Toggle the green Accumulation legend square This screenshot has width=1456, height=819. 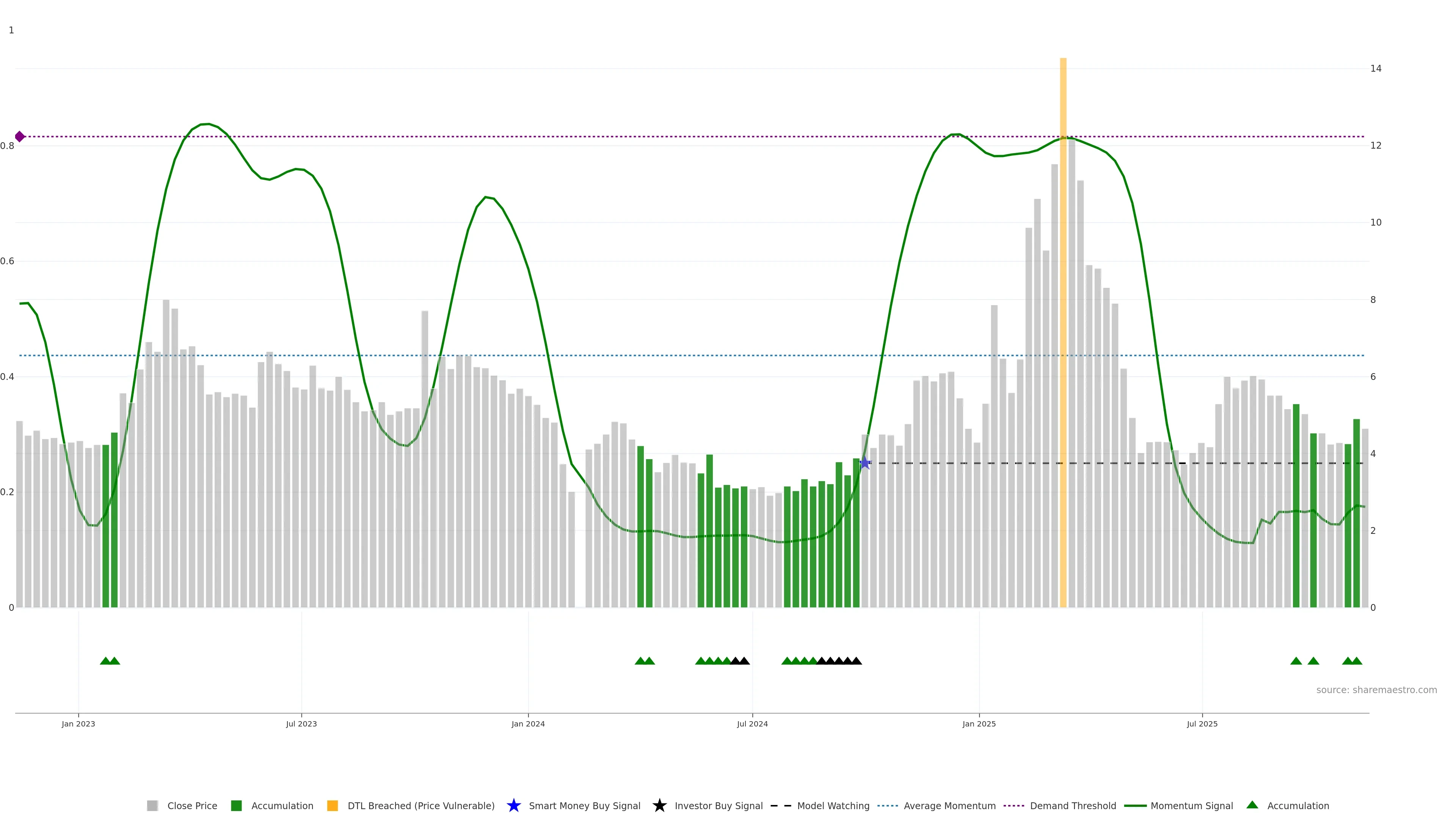237,805
